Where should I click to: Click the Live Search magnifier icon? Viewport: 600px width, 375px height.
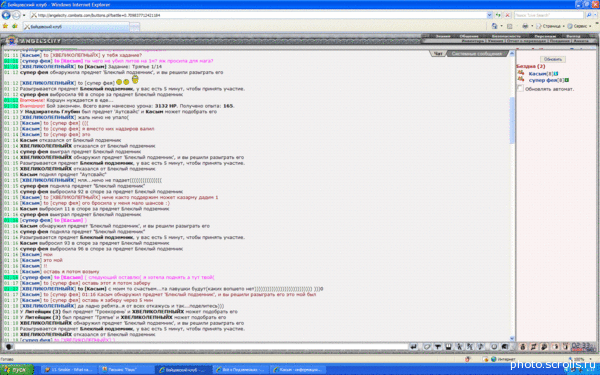click(589, 15)
